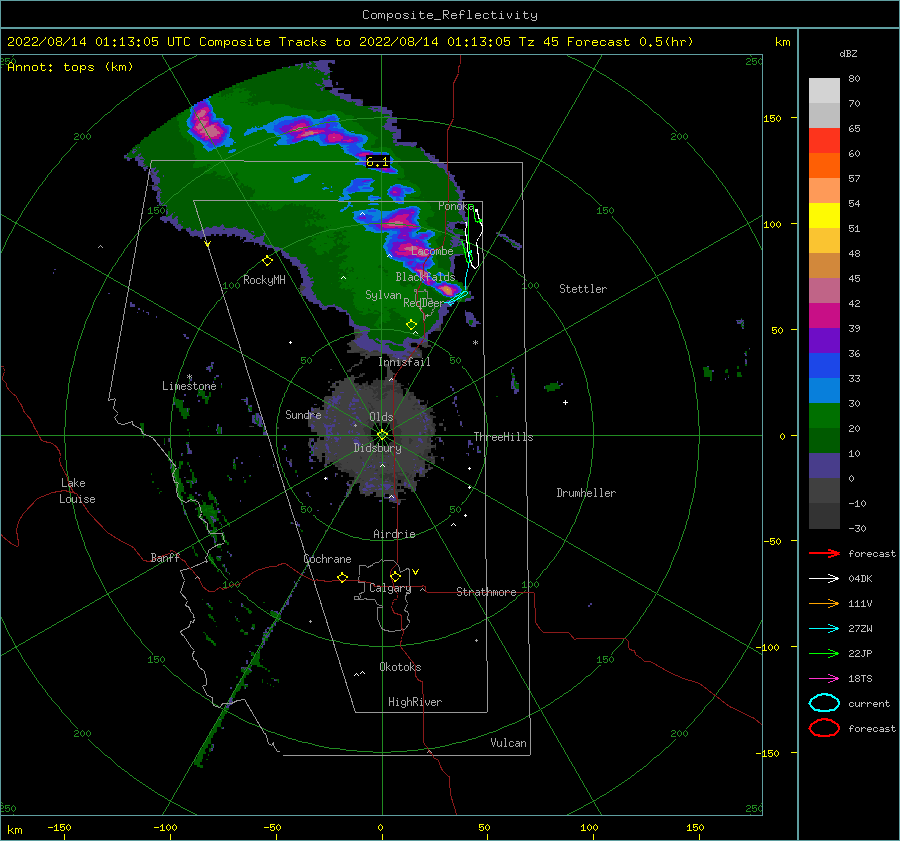Click the cyan current ellipse legend icon
The image size is (900, 841).
point(824,703)
